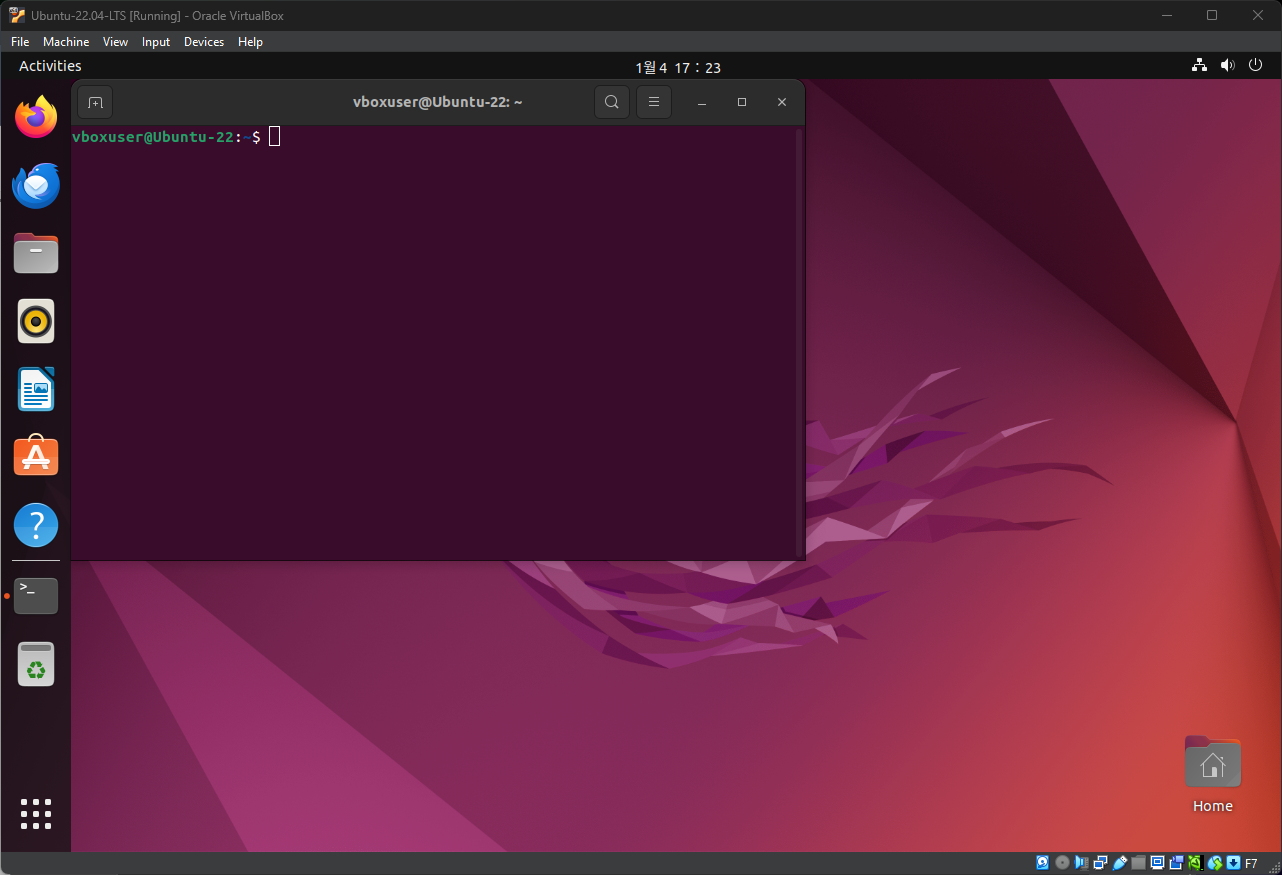
Task: Open the Files manager in the dock
Action: (x=36, y=253)
